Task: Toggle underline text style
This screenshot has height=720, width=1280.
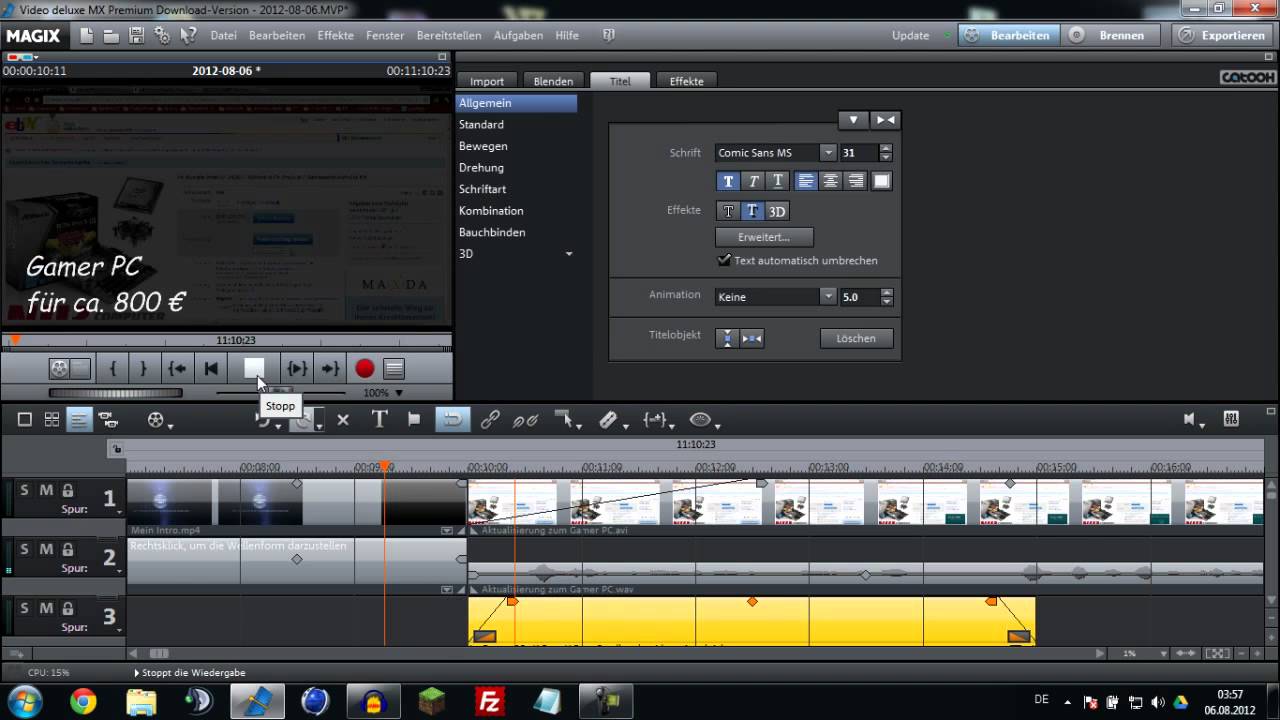Action: point(777,181)
